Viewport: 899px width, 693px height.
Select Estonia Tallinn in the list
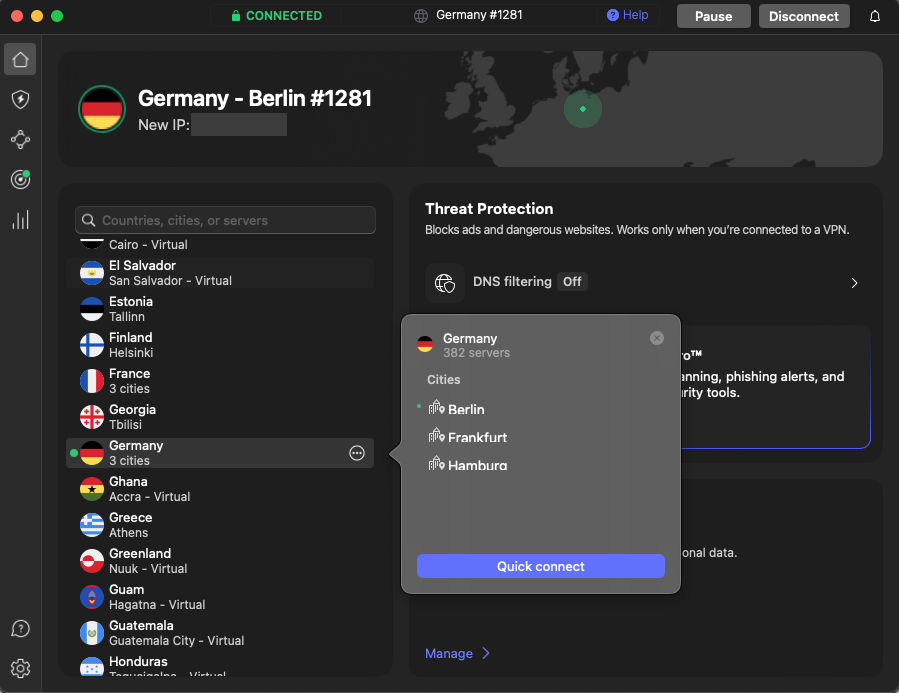click(x=220, y=309)
